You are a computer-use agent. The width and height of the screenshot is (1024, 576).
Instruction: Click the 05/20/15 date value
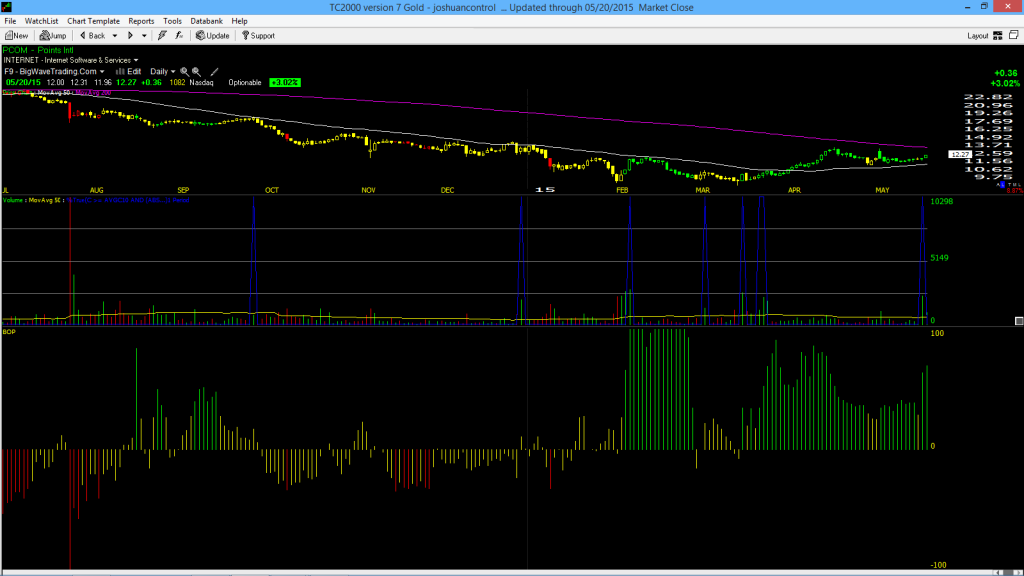[x=23, y=83]
